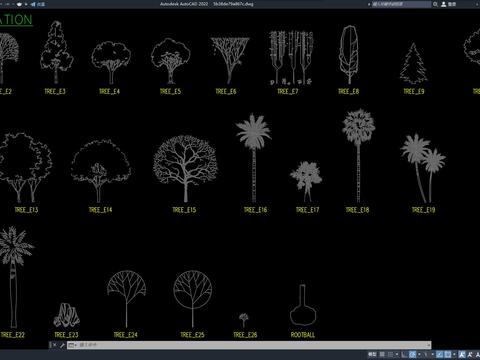Click the TREE_E22 text label
Screen dimensions: 480x360
pos(13,335)
